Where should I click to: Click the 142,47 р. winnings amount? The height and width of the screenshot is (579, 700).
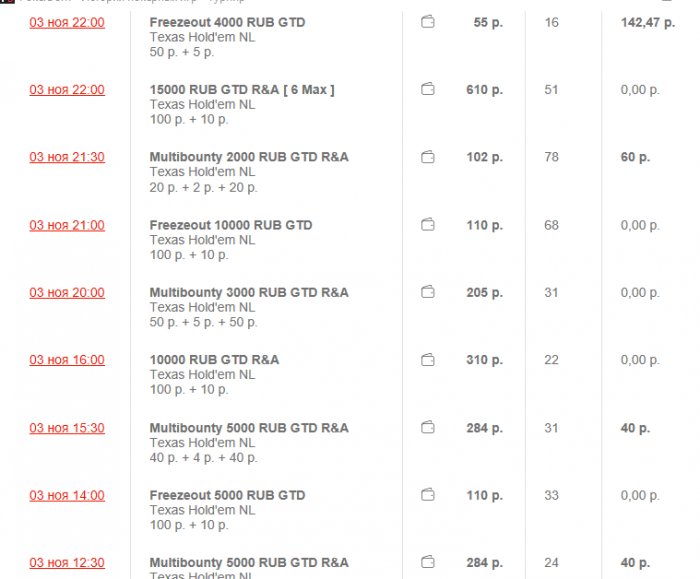click(x=648, y=22)
